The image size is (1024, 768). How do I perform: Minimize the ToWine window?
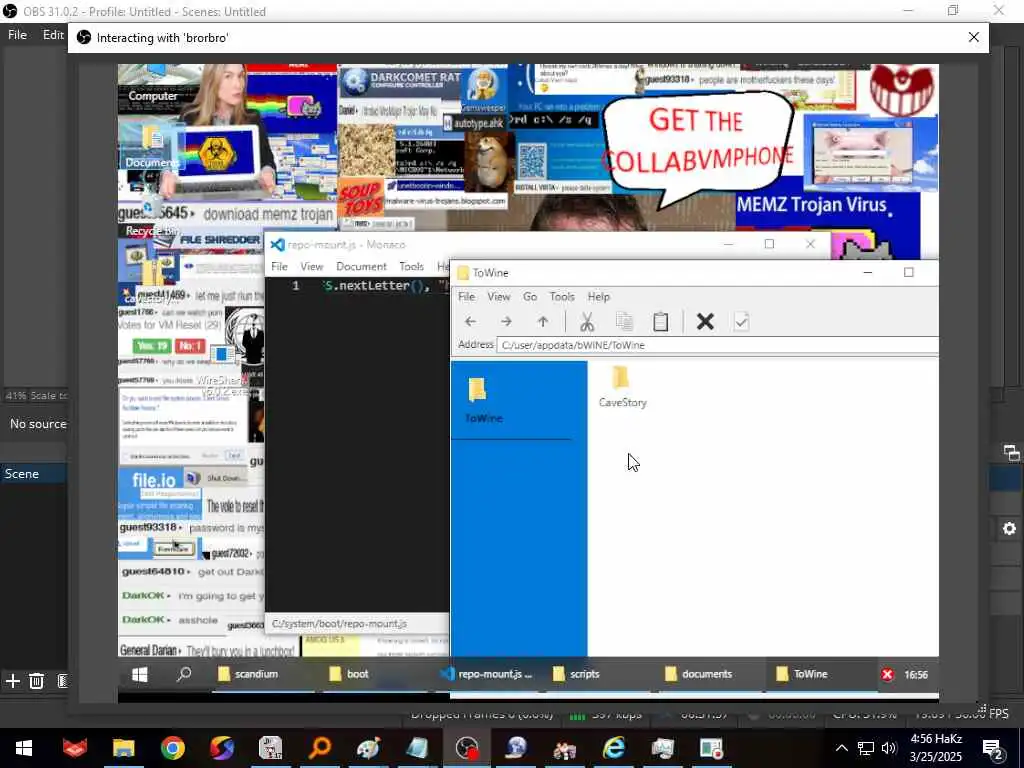(x=868, y=272)
